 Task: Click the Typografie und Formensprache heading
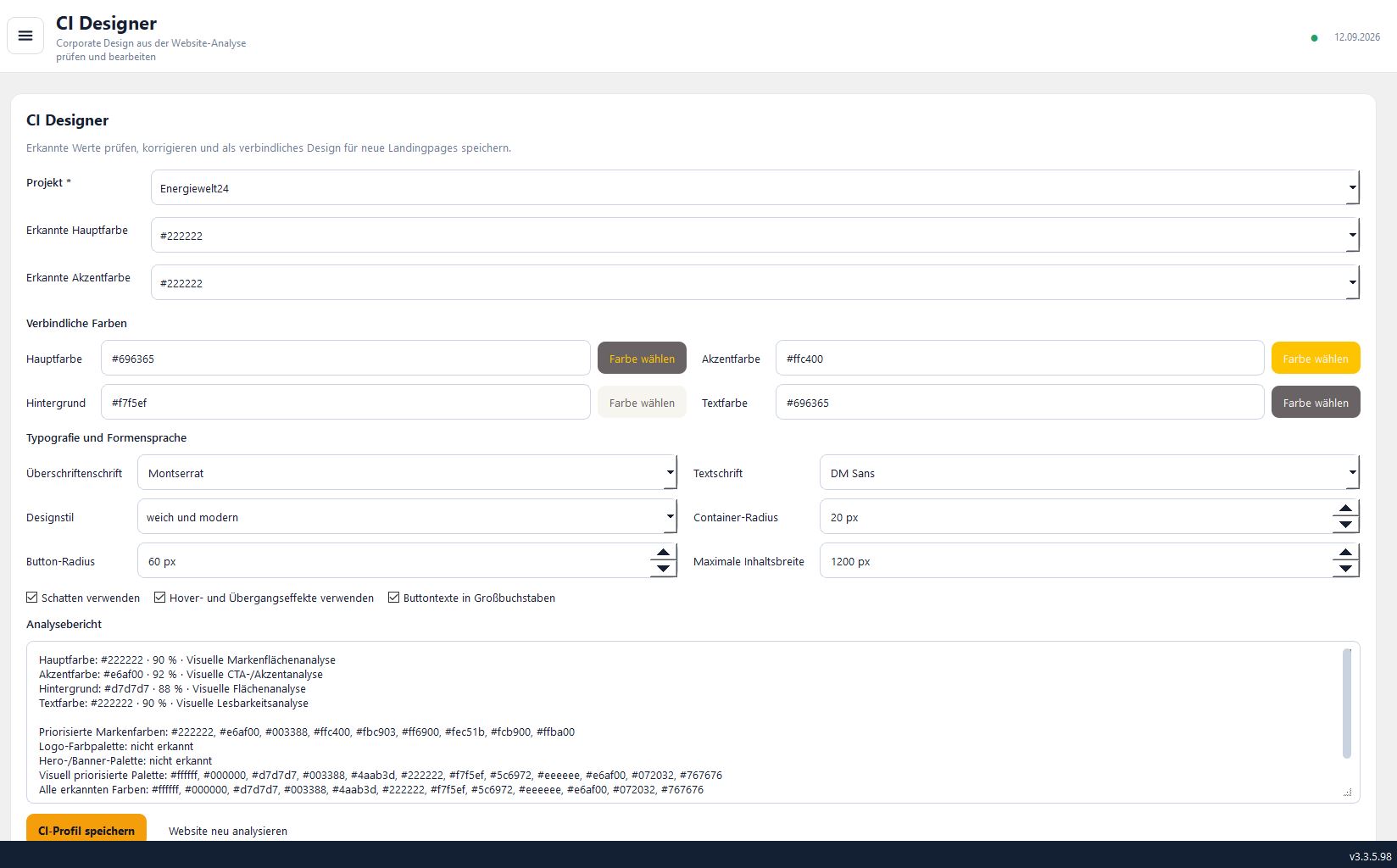pyautogui.click(x=106, y=437)
